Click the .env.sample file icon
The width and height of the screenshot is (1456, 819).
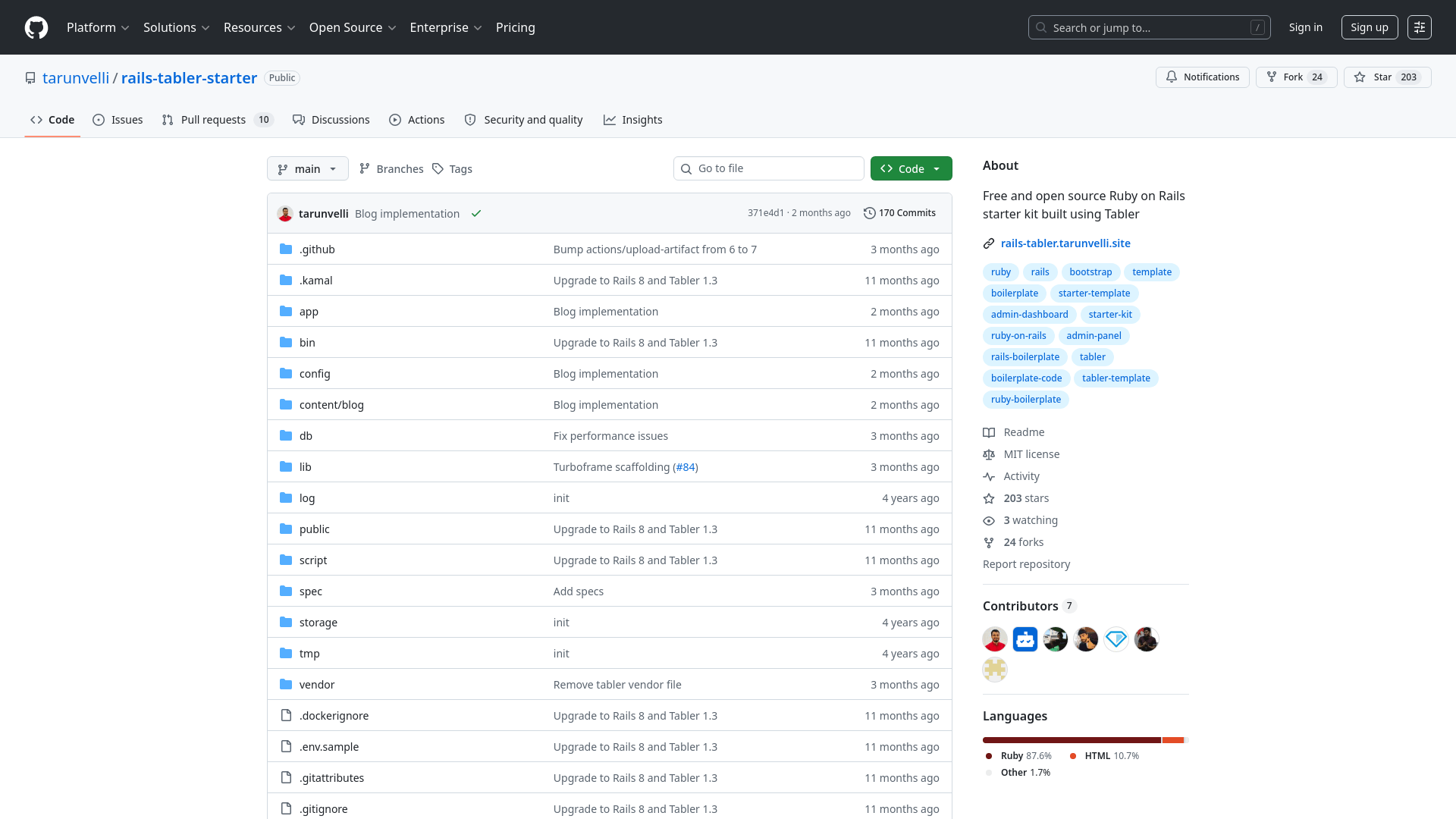point(286,747)
